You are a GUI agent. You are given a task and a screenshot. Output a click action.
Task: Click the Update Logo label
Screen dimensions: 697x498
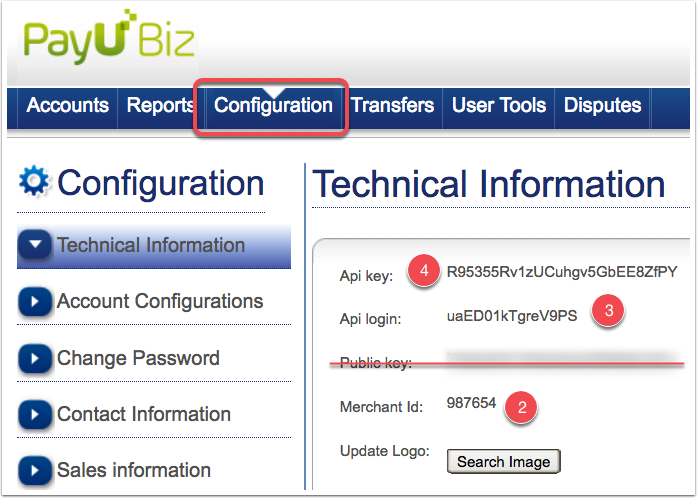[x=385, y=451]
